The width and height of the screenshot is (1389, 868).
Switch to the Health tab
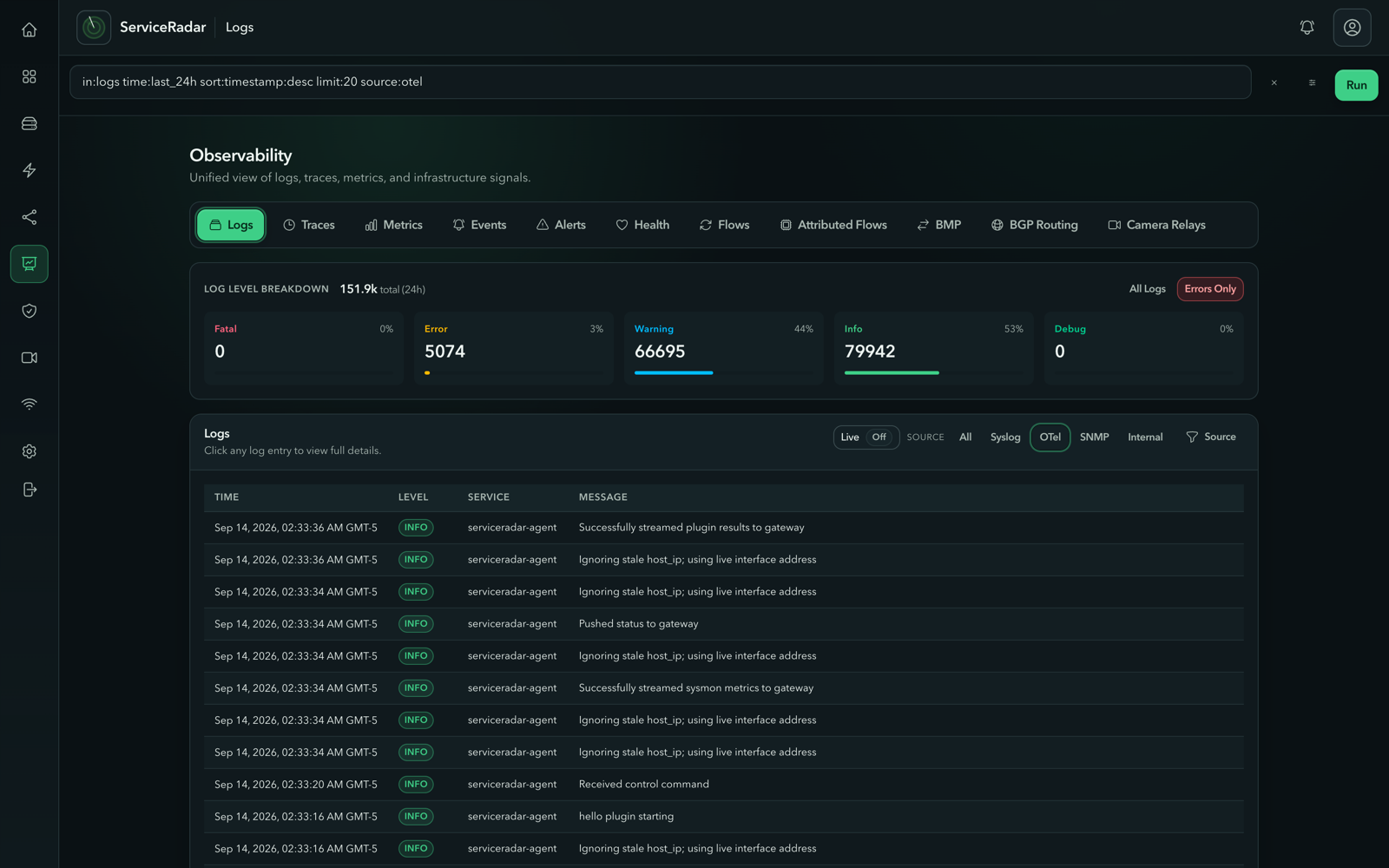(x=642, y=225)
